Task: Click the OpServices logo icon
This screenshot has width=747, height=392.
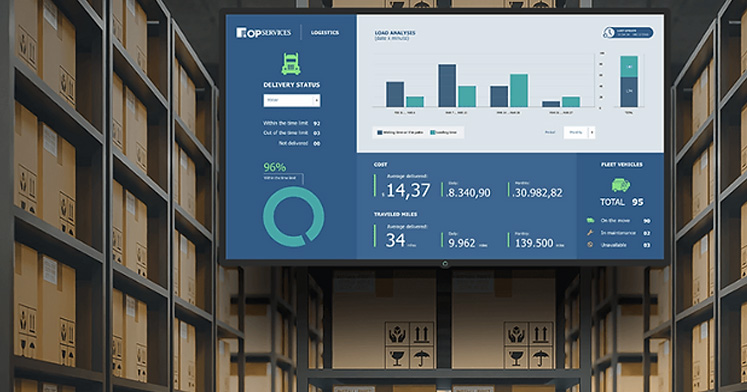Action: click(241, 32)
